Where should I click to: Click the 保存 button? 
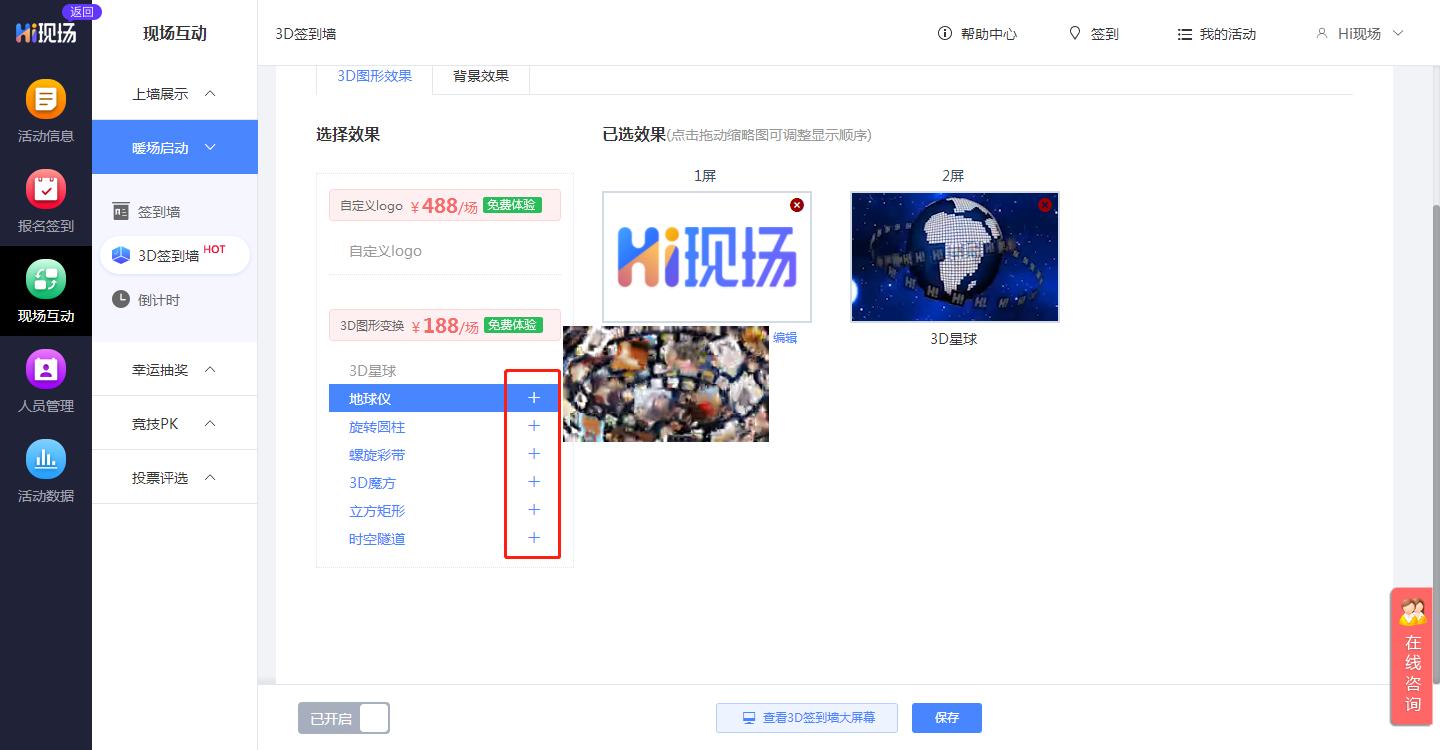946,718
